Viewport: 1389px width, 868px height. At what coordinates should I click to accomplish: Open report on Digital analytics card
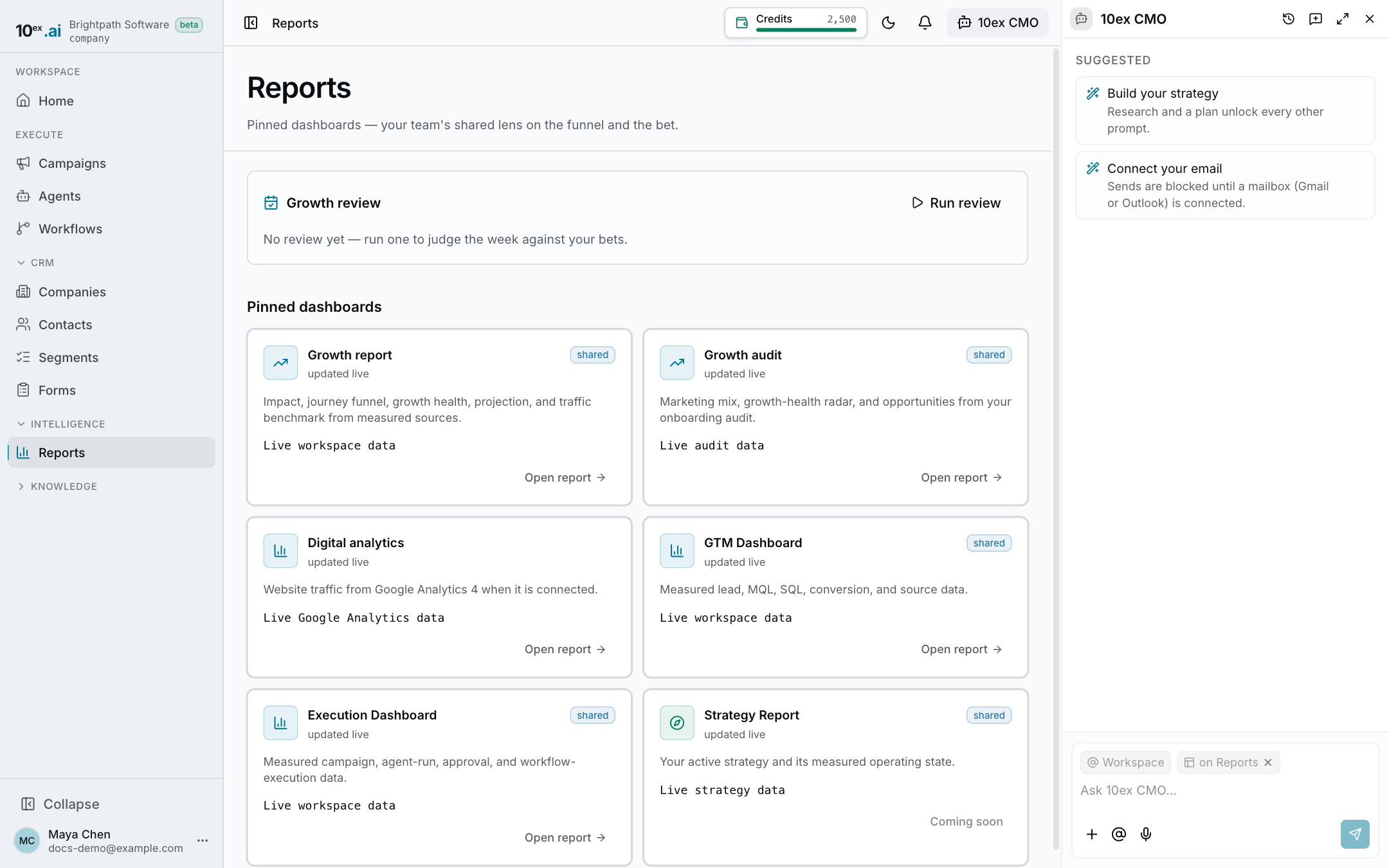[565, 649]
